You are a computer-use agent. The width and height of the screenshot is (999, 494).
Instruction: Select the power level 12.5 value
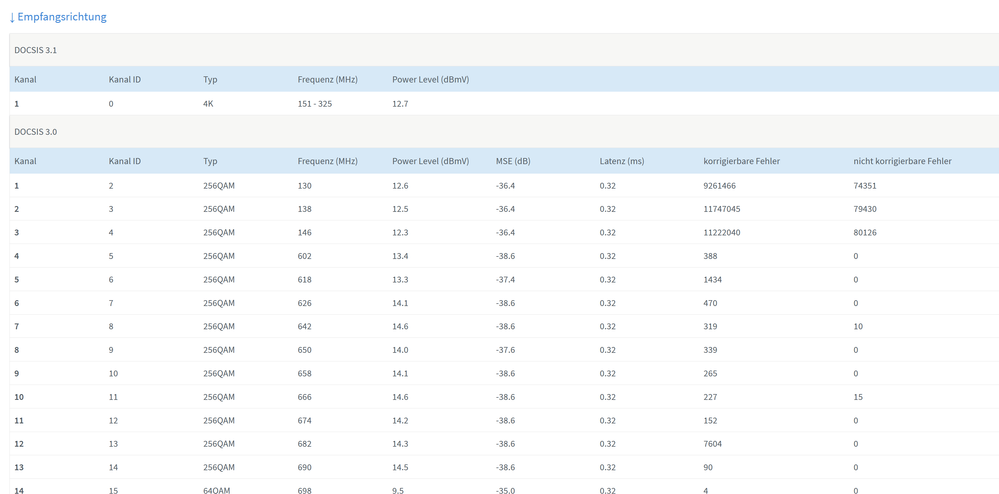tap(400, 209)
